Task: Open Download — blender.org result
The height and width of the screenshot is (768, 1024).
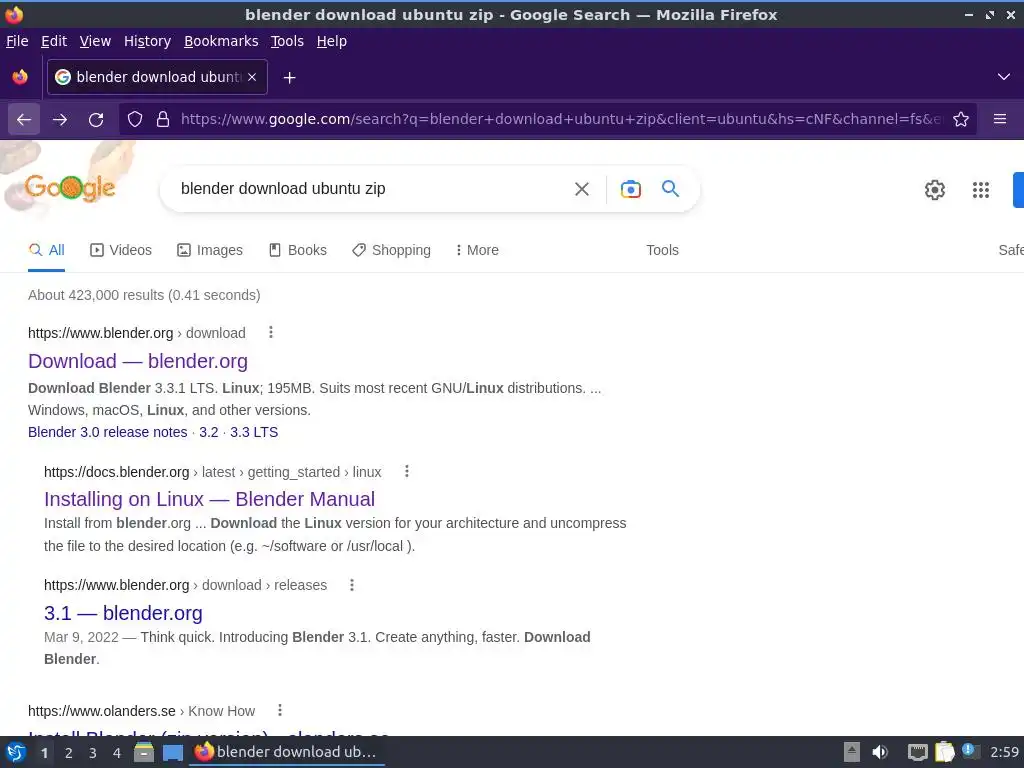Action: point(138,361)
